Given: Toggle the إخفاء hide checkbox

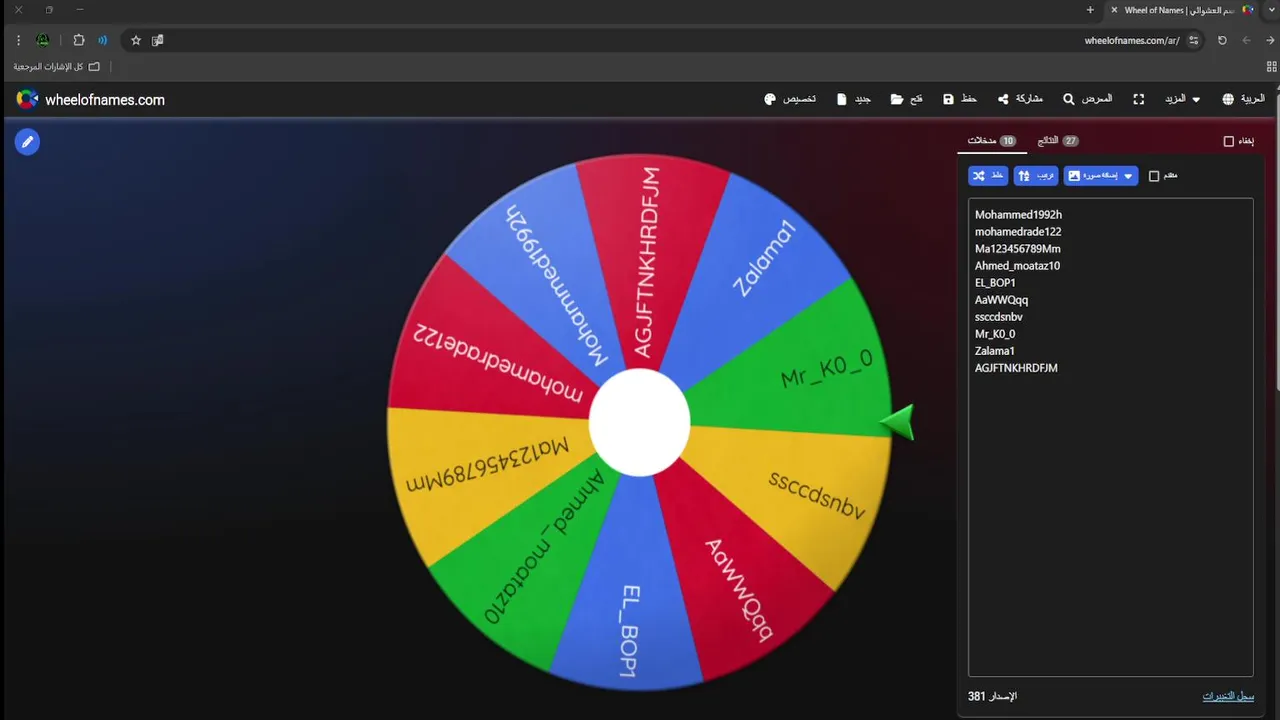Looking at the screenshot, I should 1229,141.
